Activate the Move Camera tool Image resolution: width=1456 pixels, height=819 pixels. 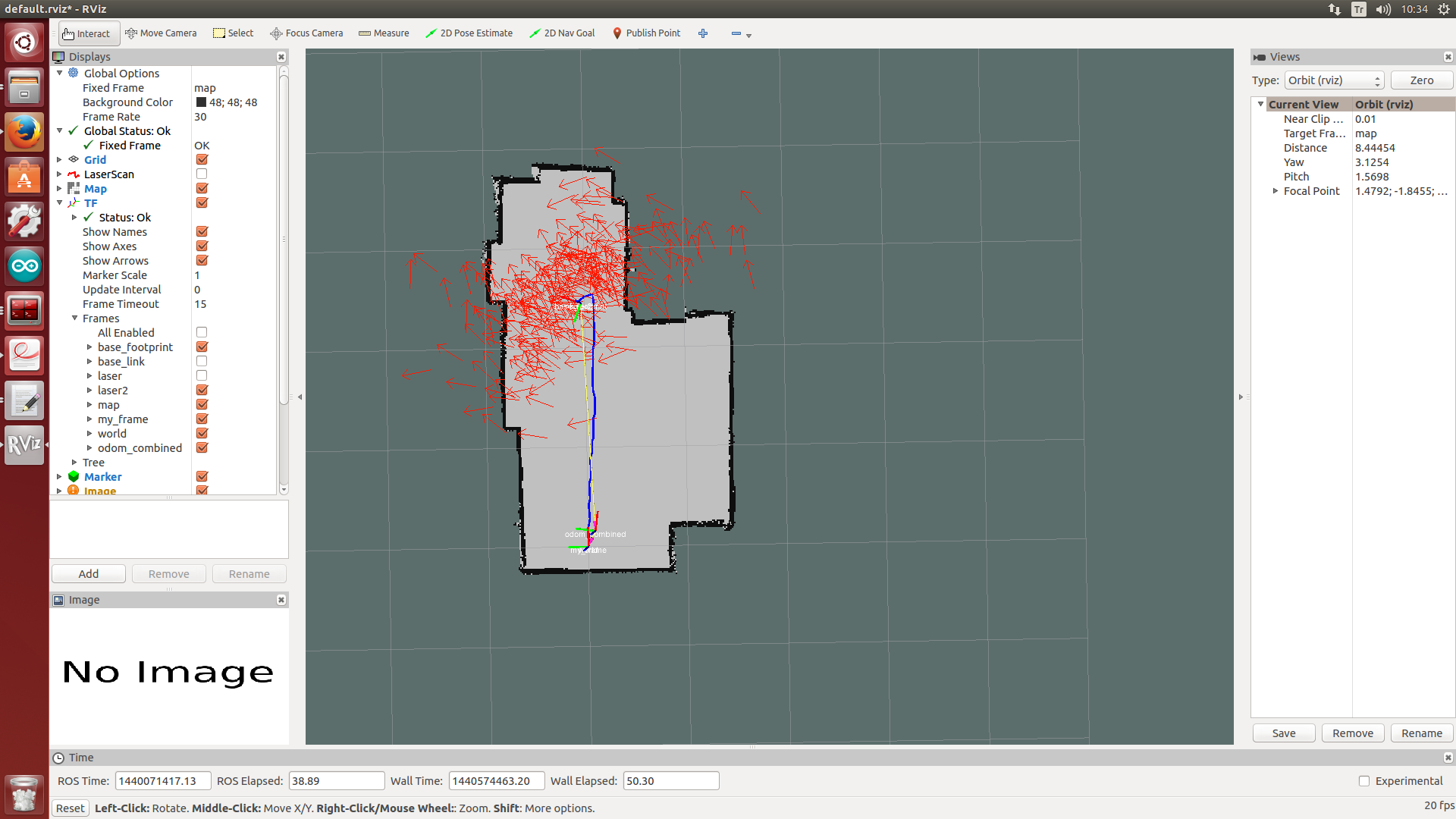point(161,33)
